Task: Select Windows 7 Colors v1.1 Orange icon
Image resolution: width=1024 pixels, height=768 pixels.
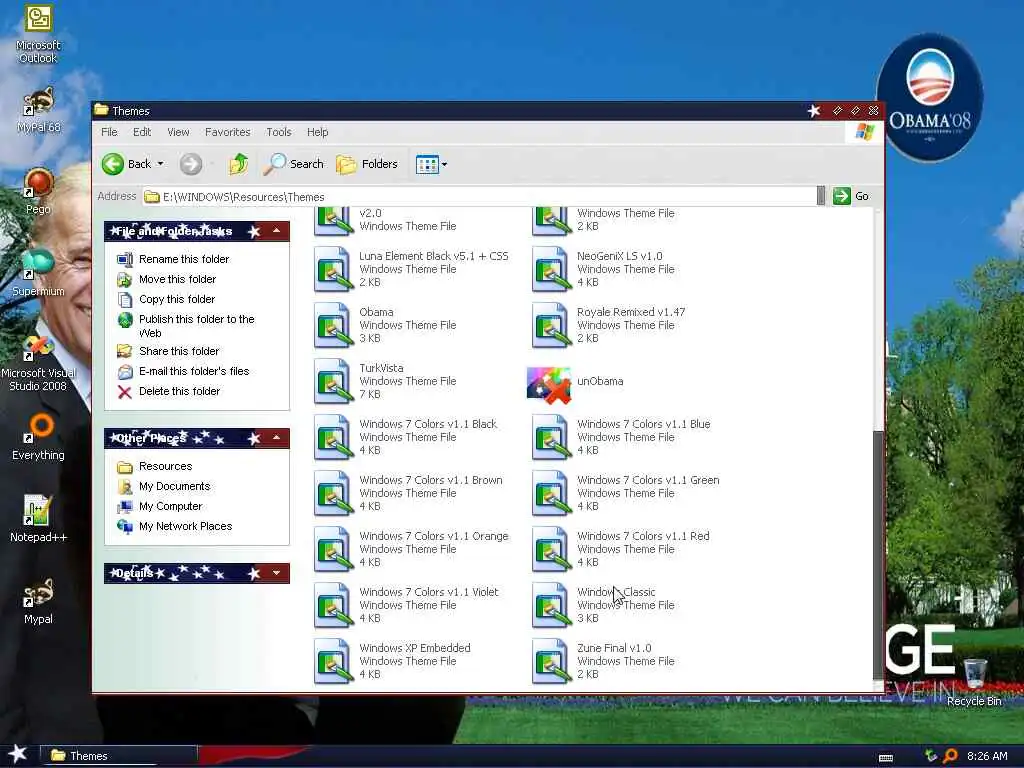Action: click(334, 549)
